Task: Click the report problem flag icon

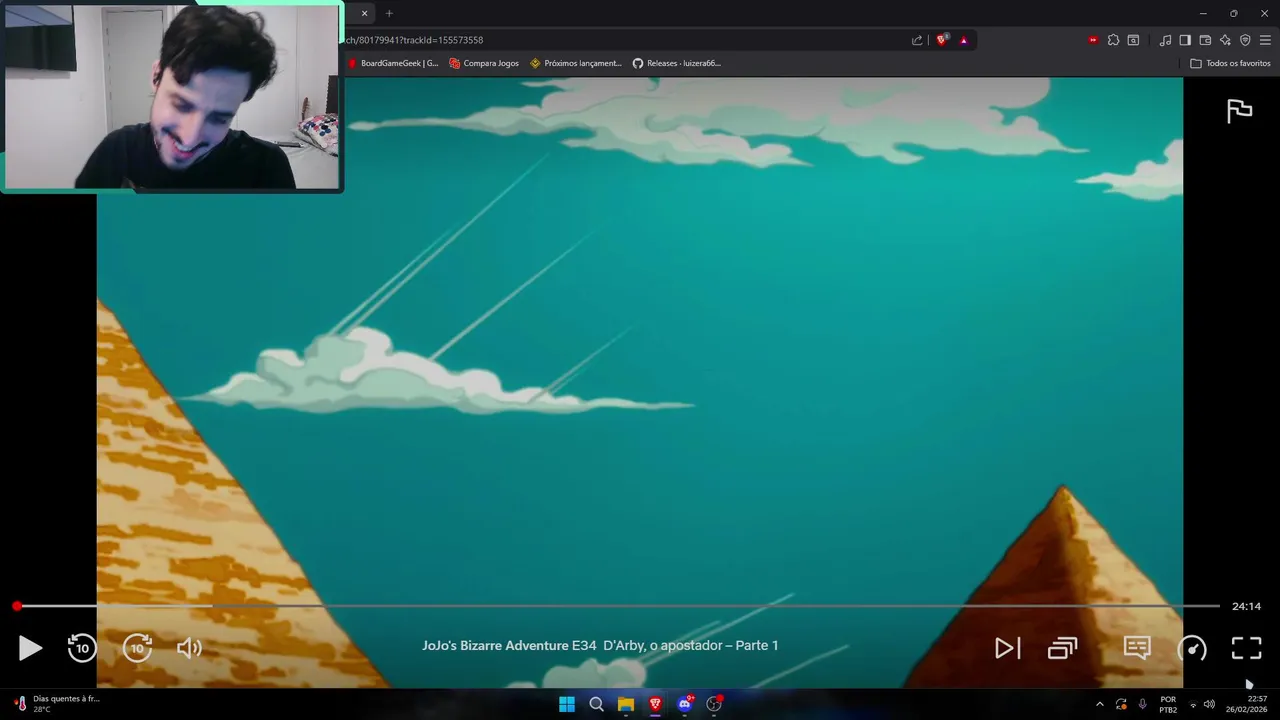Action: tap(1239, 111)
